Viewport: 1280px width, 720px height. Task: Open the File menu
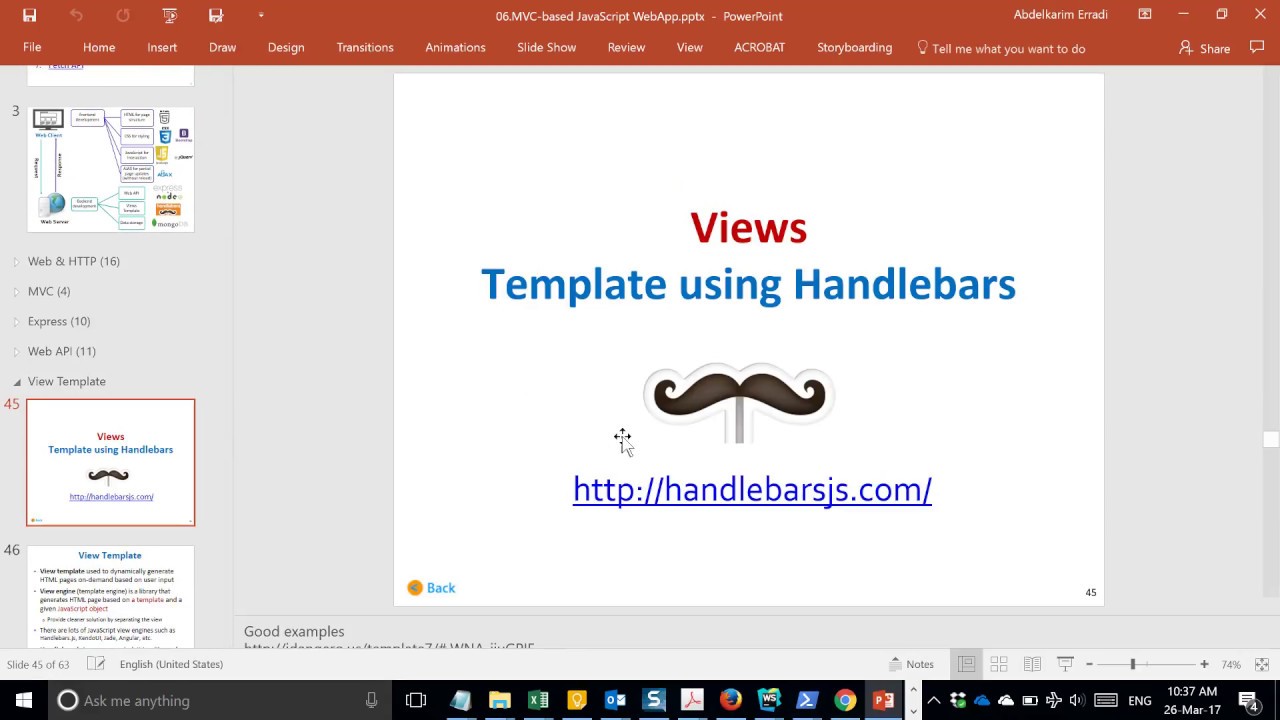[x=32, y=47]
